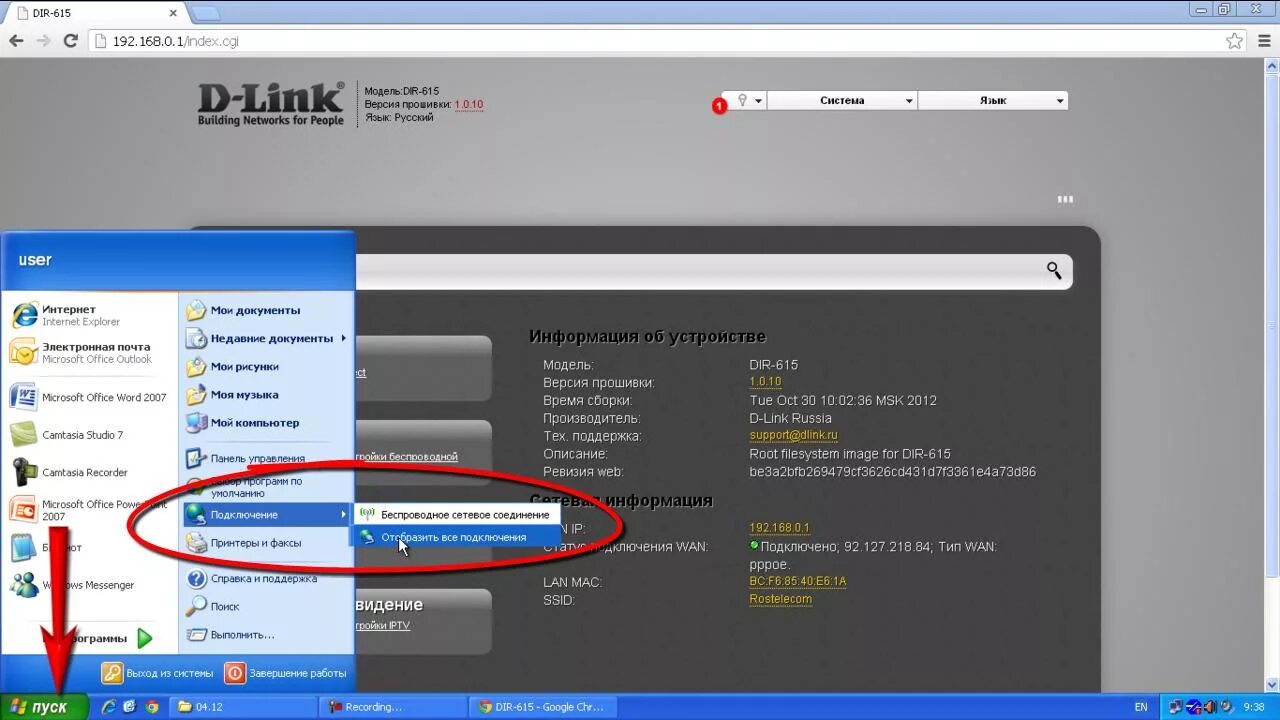This screenshot has height=720, width=1280.
Task: Click the web revision hash value
Action: [893, 472]
